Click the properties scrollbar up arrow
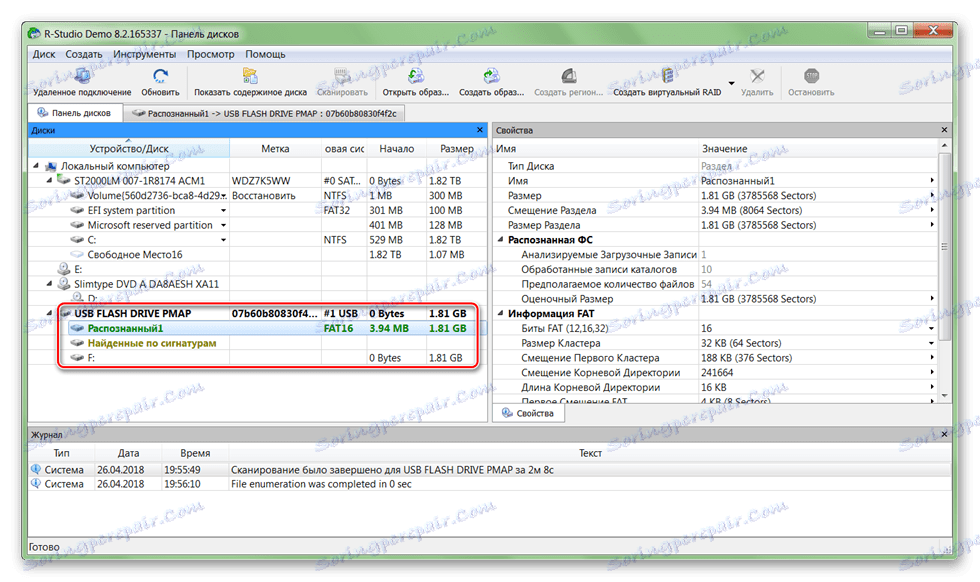980x582 pixels. click(944, 146)
